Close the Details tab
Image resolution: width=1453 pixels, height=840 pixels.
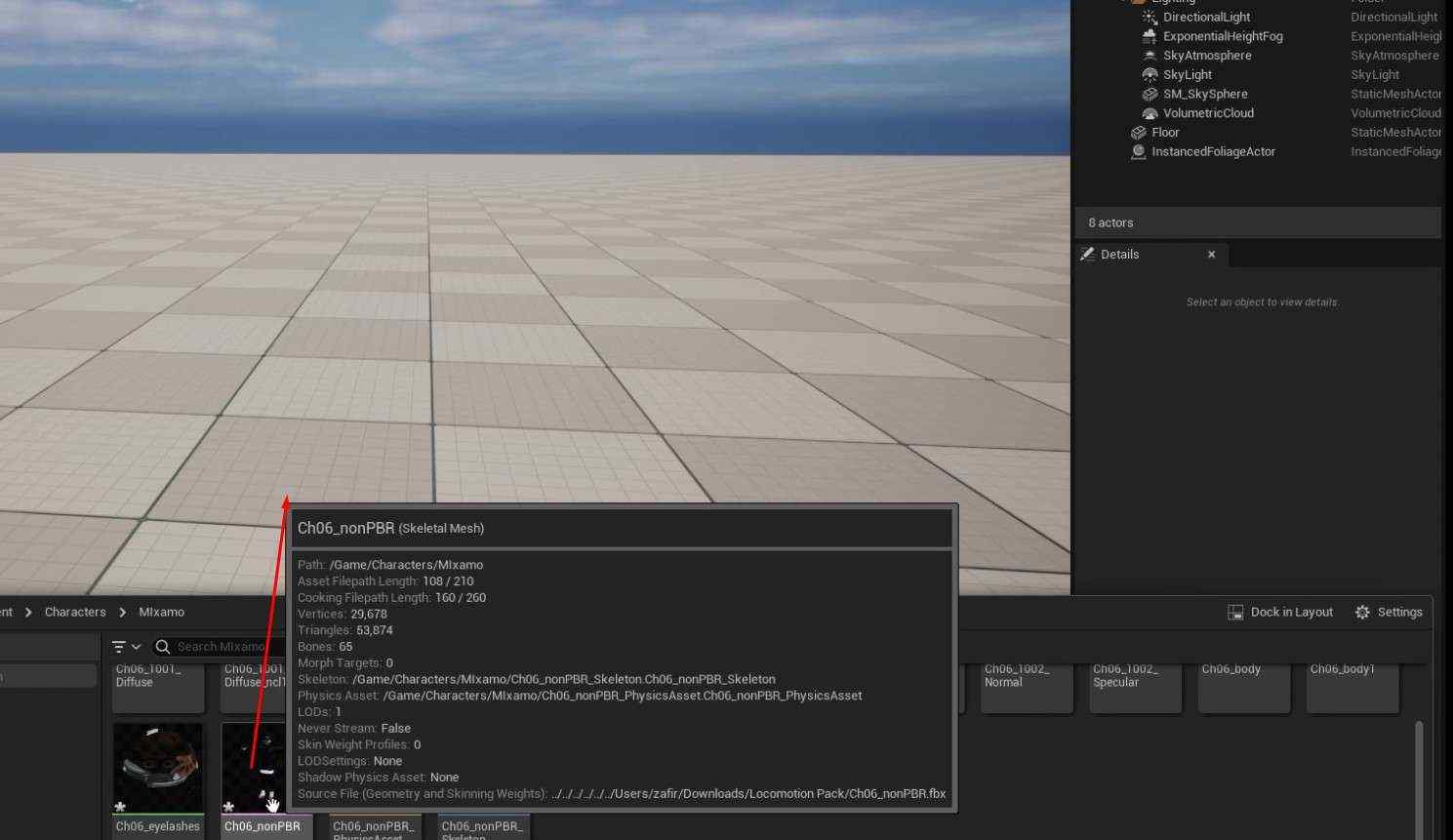(x=1212, y=255)
